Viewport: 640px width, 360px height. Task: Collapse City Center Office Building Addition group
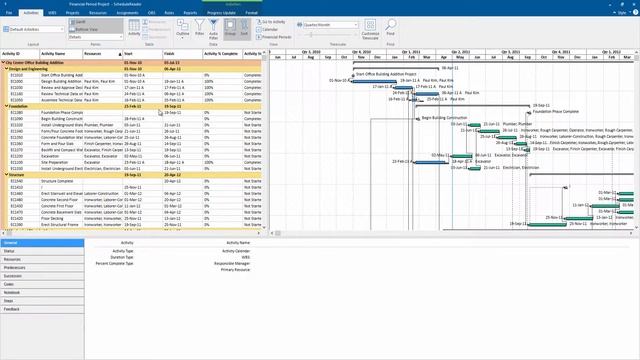3,63
